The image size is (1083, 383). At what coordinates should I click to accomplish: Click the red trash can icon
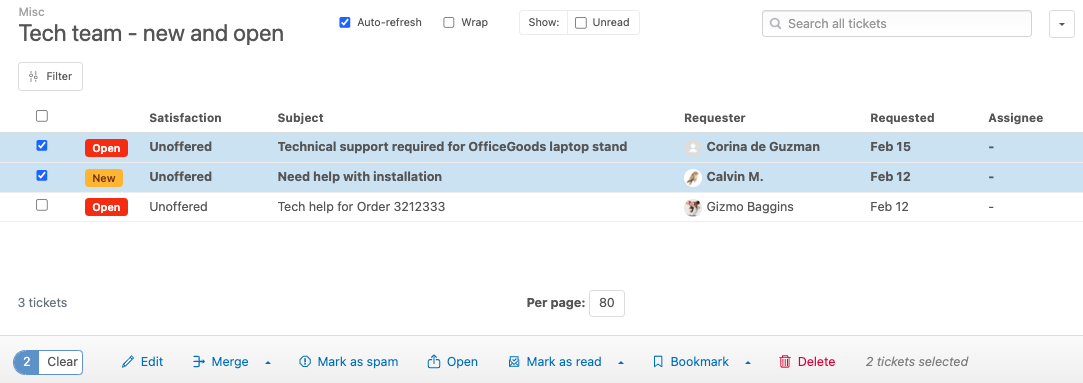(x=785, y=362)
